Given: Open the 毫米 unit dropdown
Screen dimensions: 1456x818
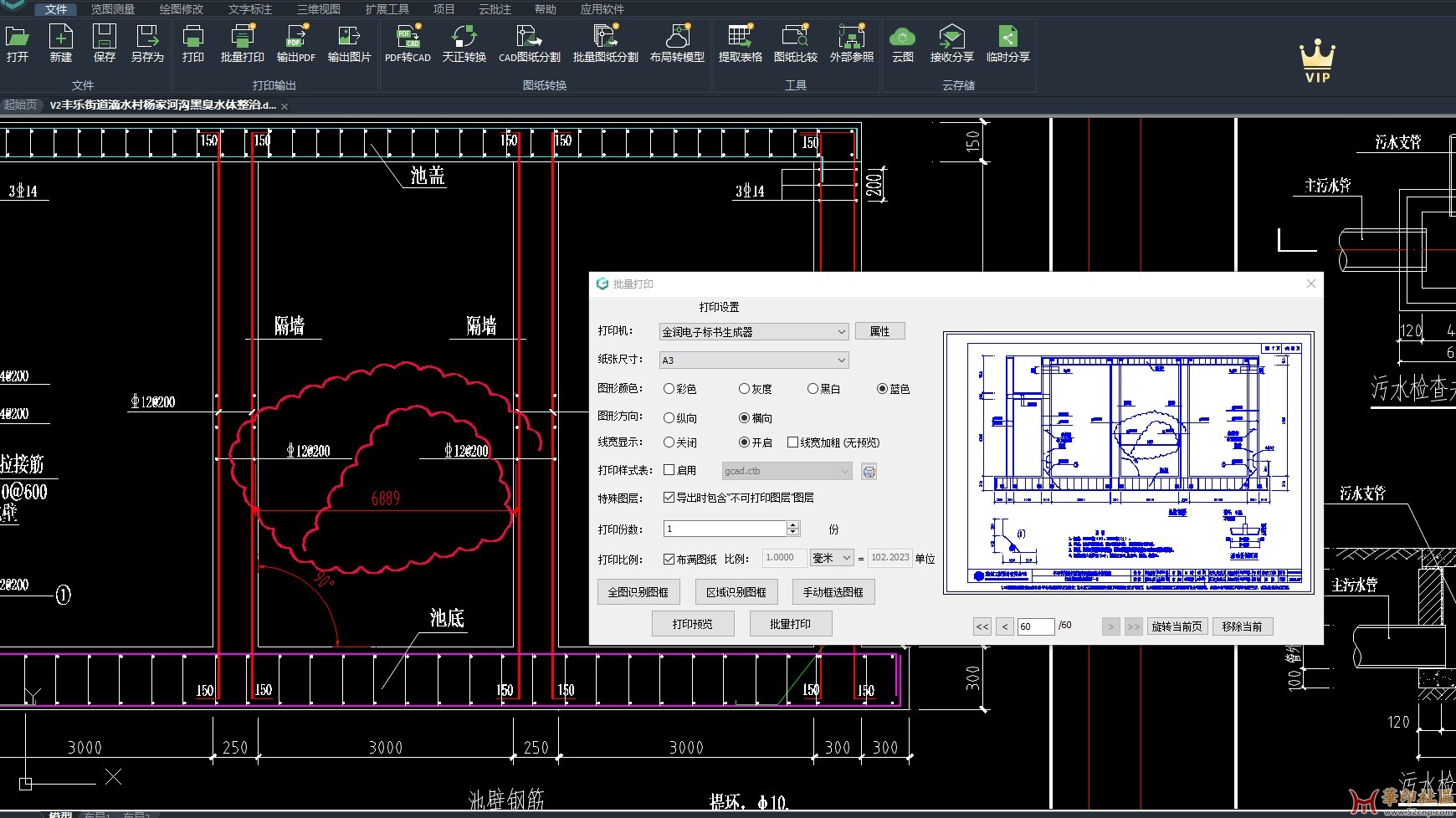Looking at the screenshot, I should tap(832, 558).
